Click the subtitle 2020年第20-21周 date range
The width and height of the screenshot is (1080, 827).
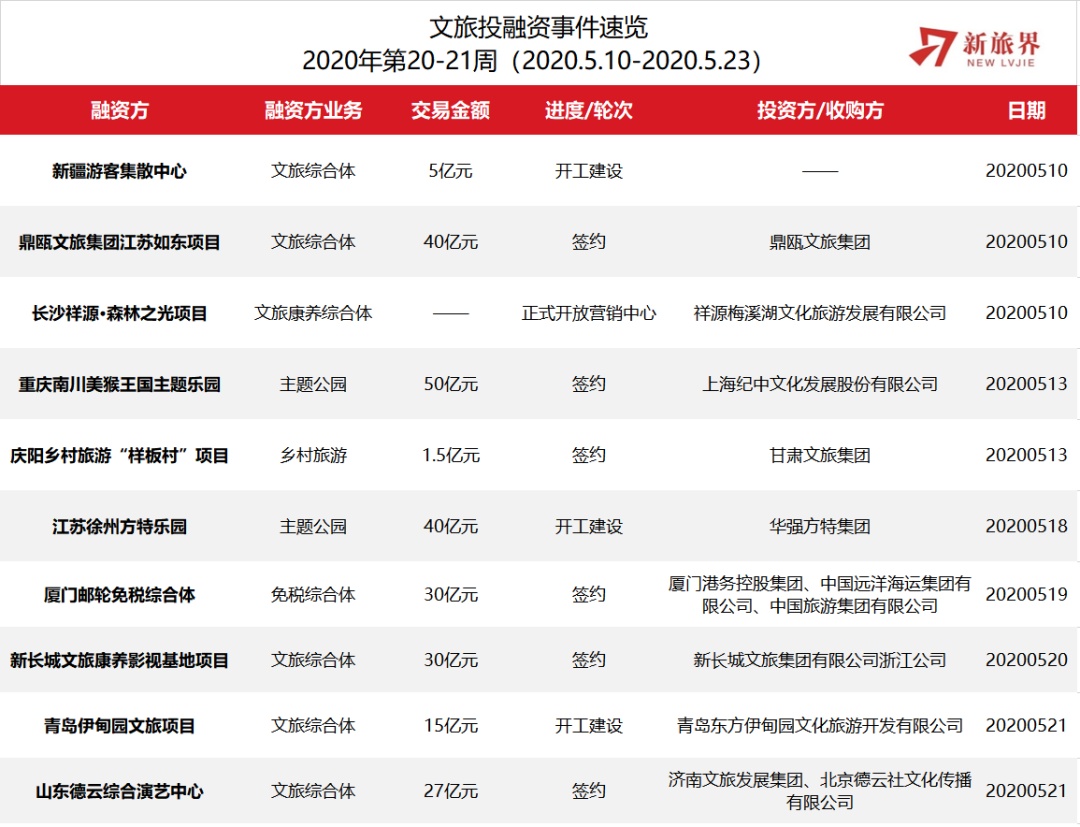[x=532, y=61]
